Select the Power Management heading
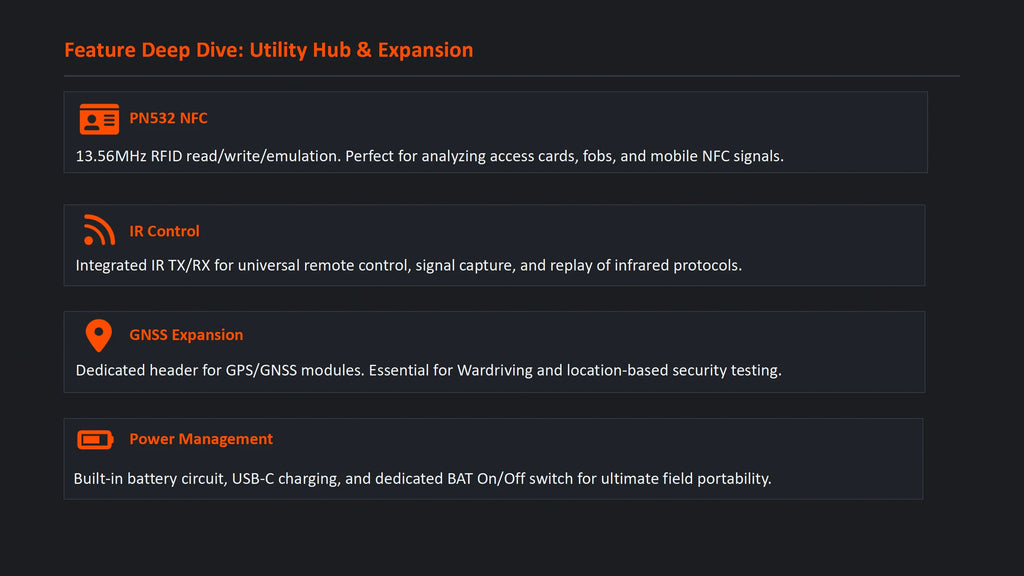This screenshot has height=576, width=1024. coord(201,439)
